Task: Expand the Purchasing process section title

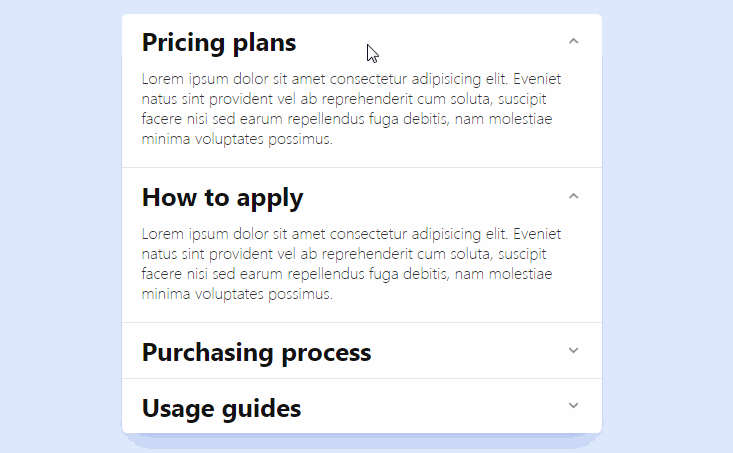Action: point(256,352)
